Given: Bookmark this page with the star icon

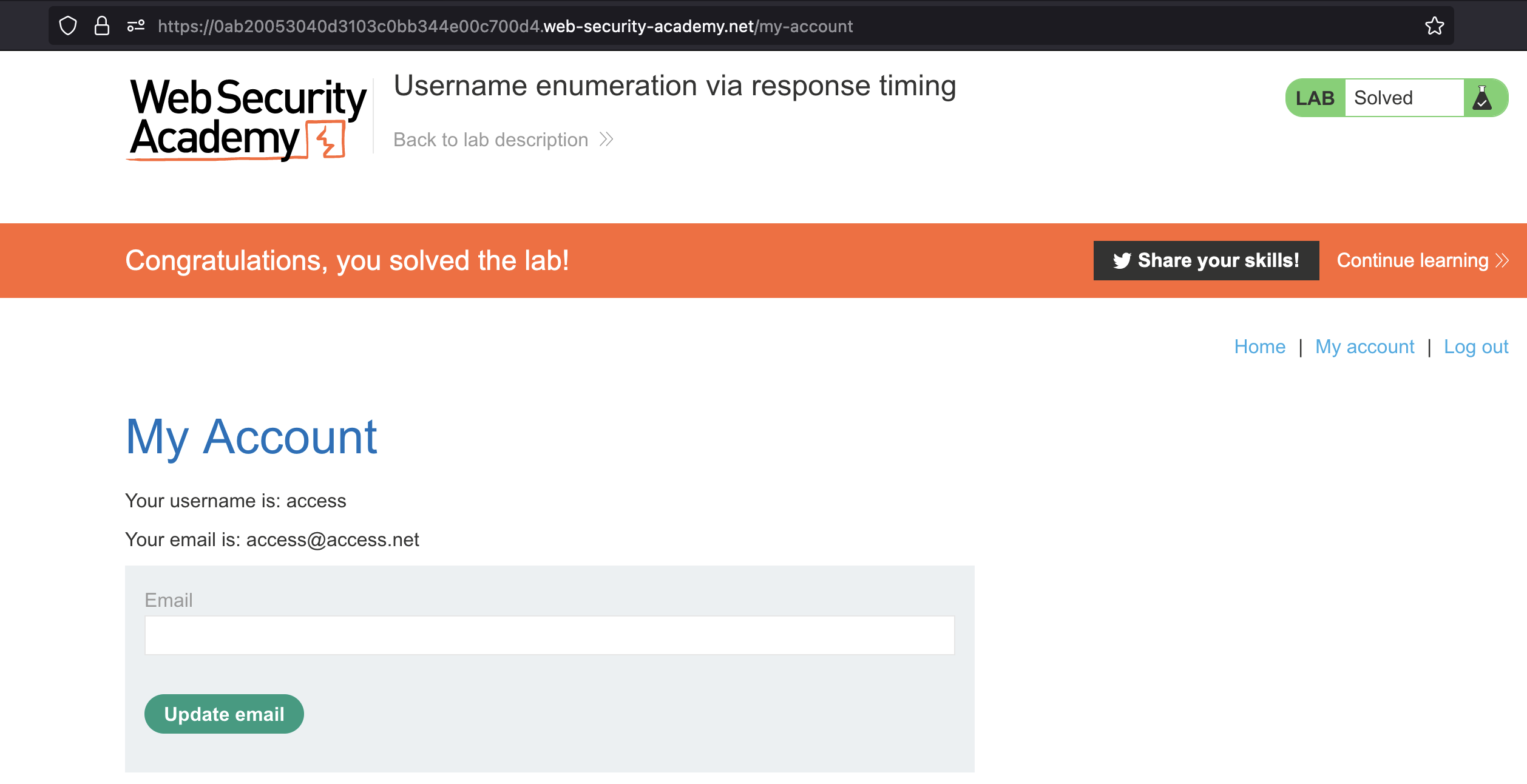Looking at the screenshot, I should click(1435, 26).
